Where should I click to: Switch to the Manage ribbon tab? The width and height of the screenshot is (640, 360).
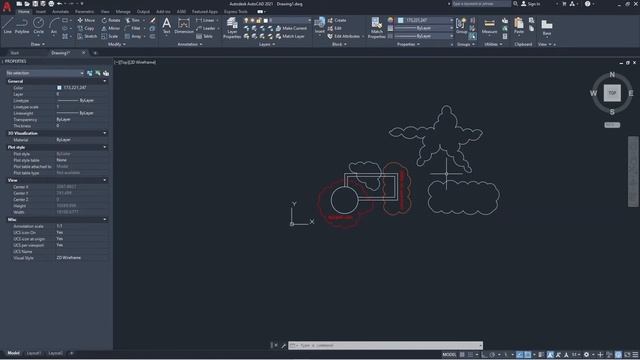[123, 11]
